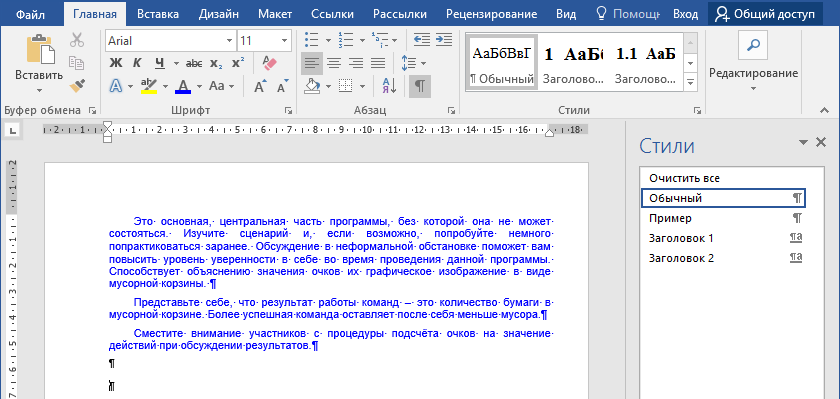
Task: Click the Text Effects glowing A icon
Action: tap(116, 86)
